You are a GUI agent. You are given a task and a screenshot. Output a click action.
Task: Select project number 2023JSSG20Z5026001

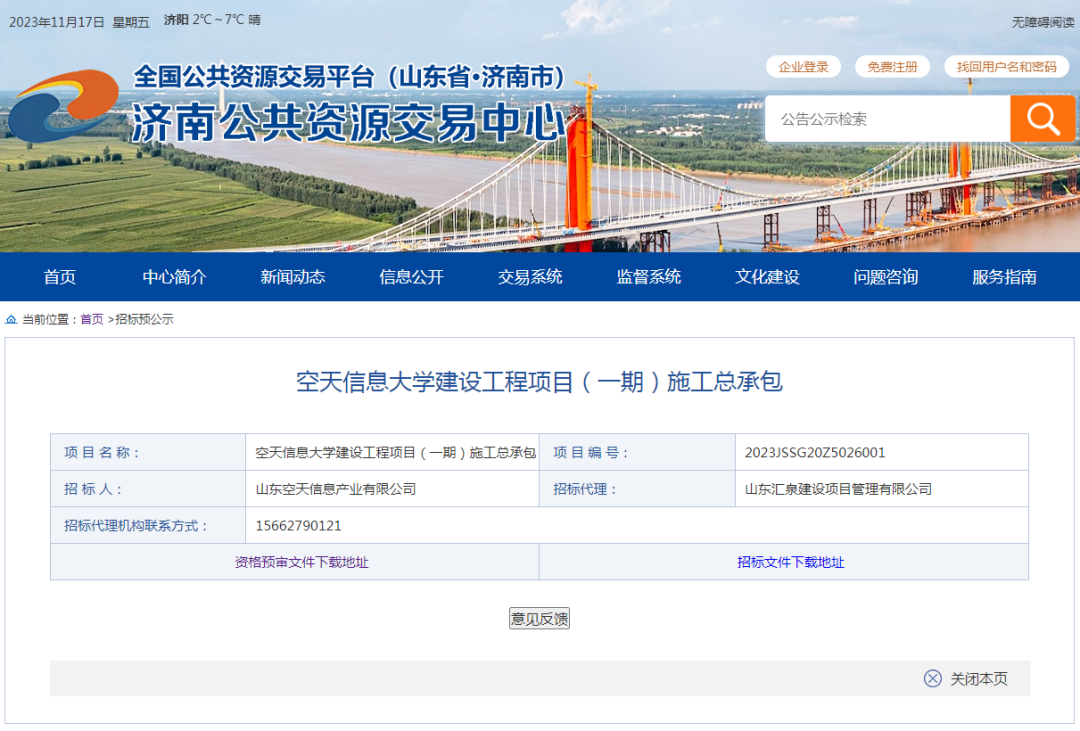point(815,453)
